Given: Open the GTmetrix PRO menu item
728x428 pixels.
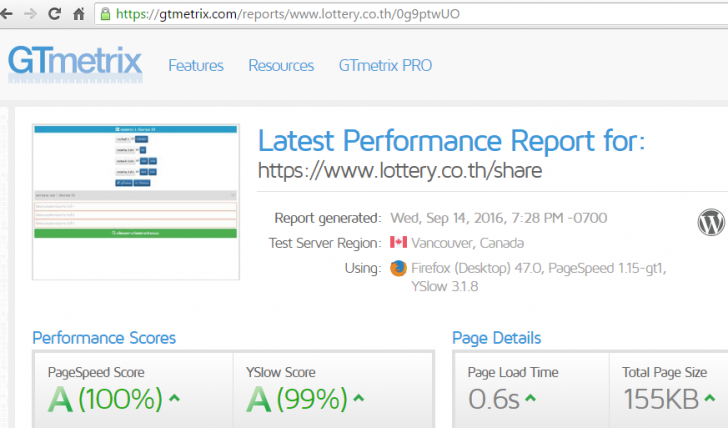Looking at the screenshot, I should coord(385,65).
